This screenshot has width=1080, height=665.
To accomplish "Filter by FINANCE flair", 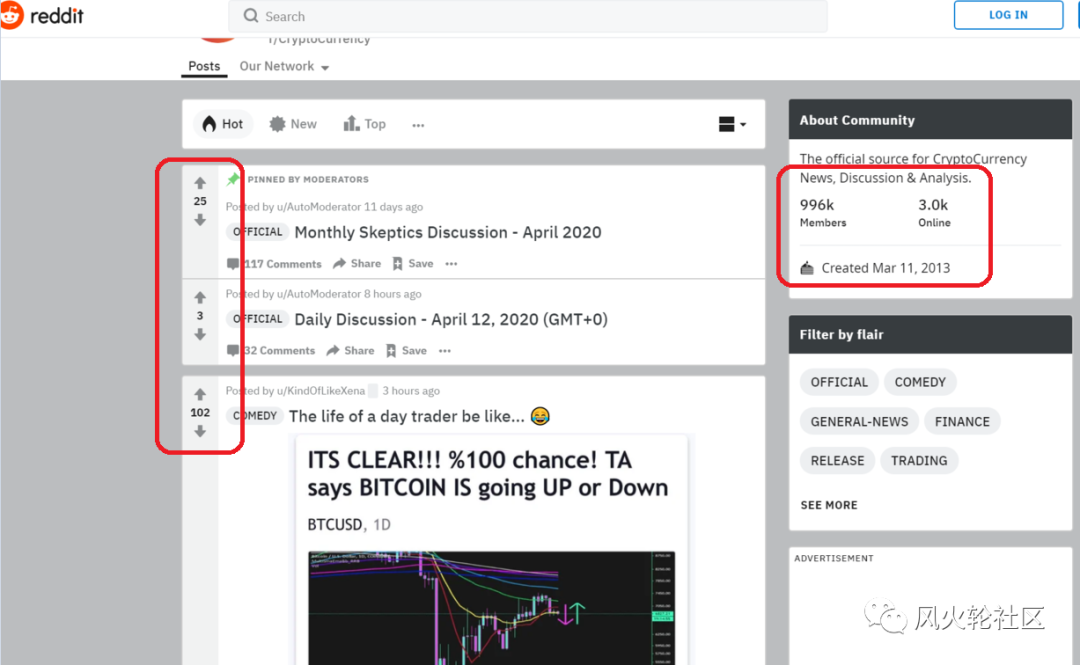I will click(962, 422).
